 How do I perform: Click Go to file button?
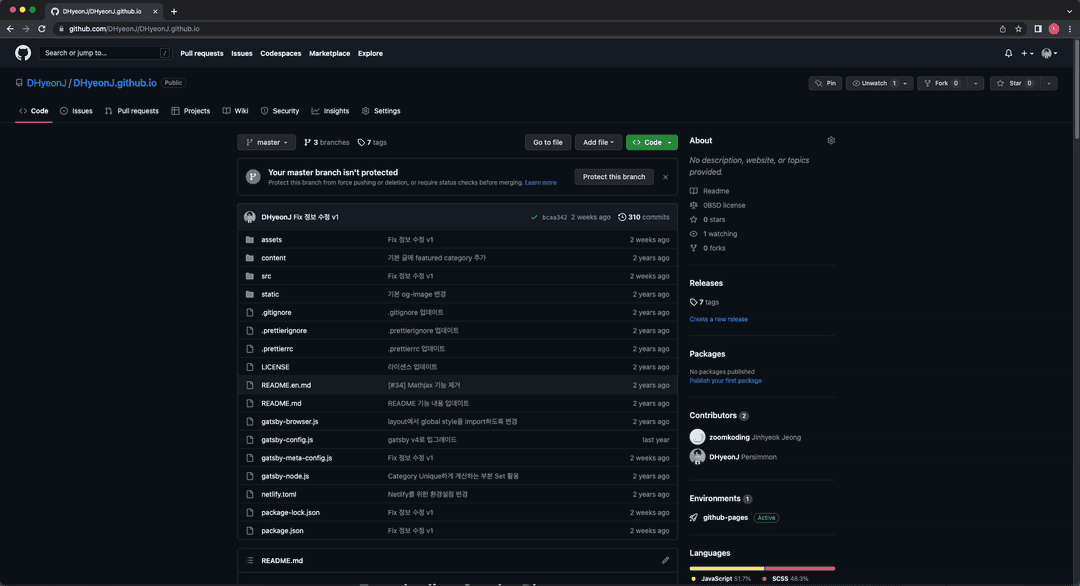pyautogui.click(x=548, y=143)
